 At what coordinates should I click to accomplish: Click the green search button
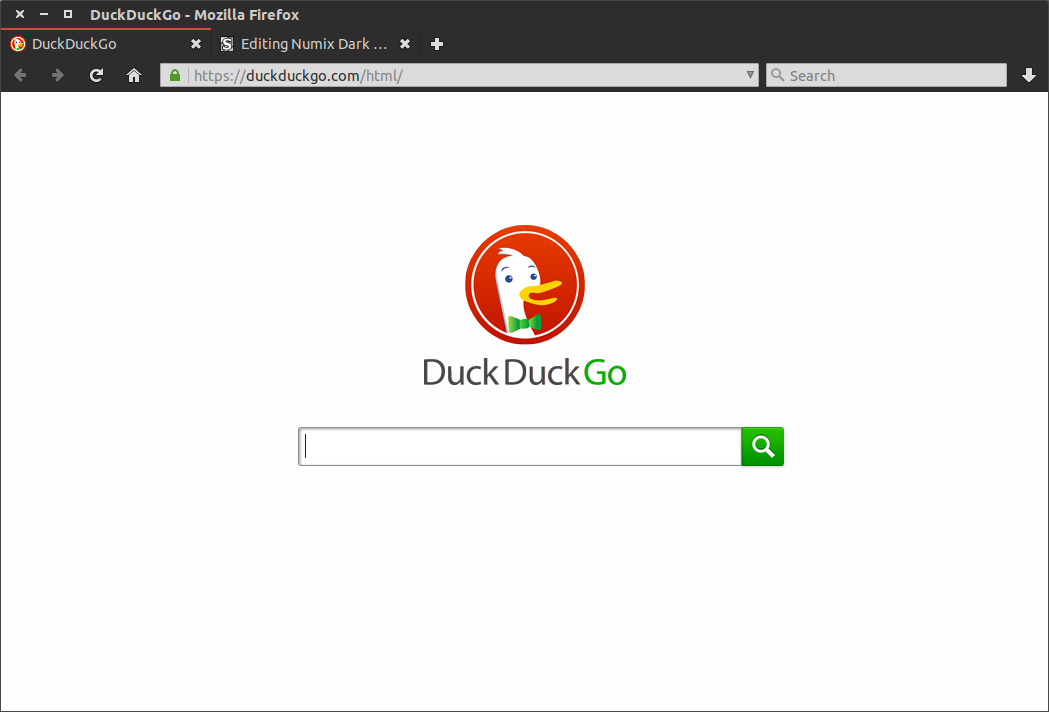coord(762,446)
